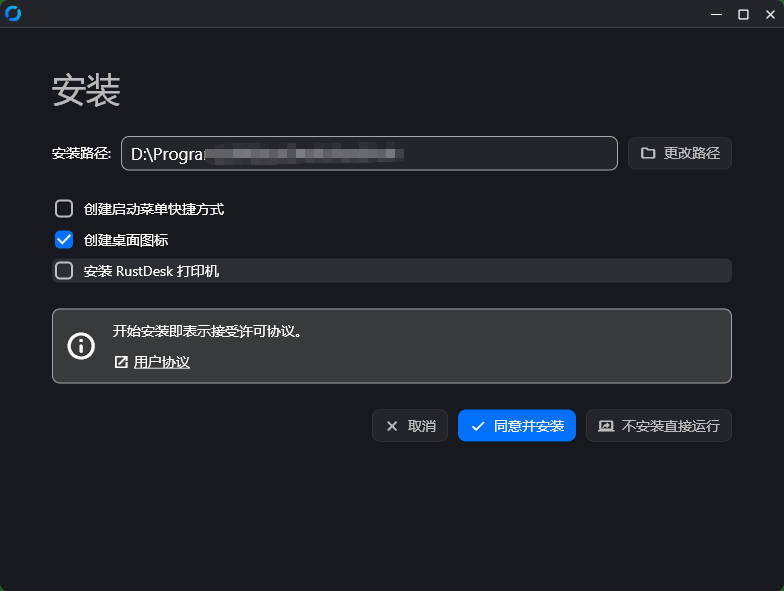Click the external-link icon beside 用户协议
This screenshot has width=784, height=591.
tap(121, 362)
